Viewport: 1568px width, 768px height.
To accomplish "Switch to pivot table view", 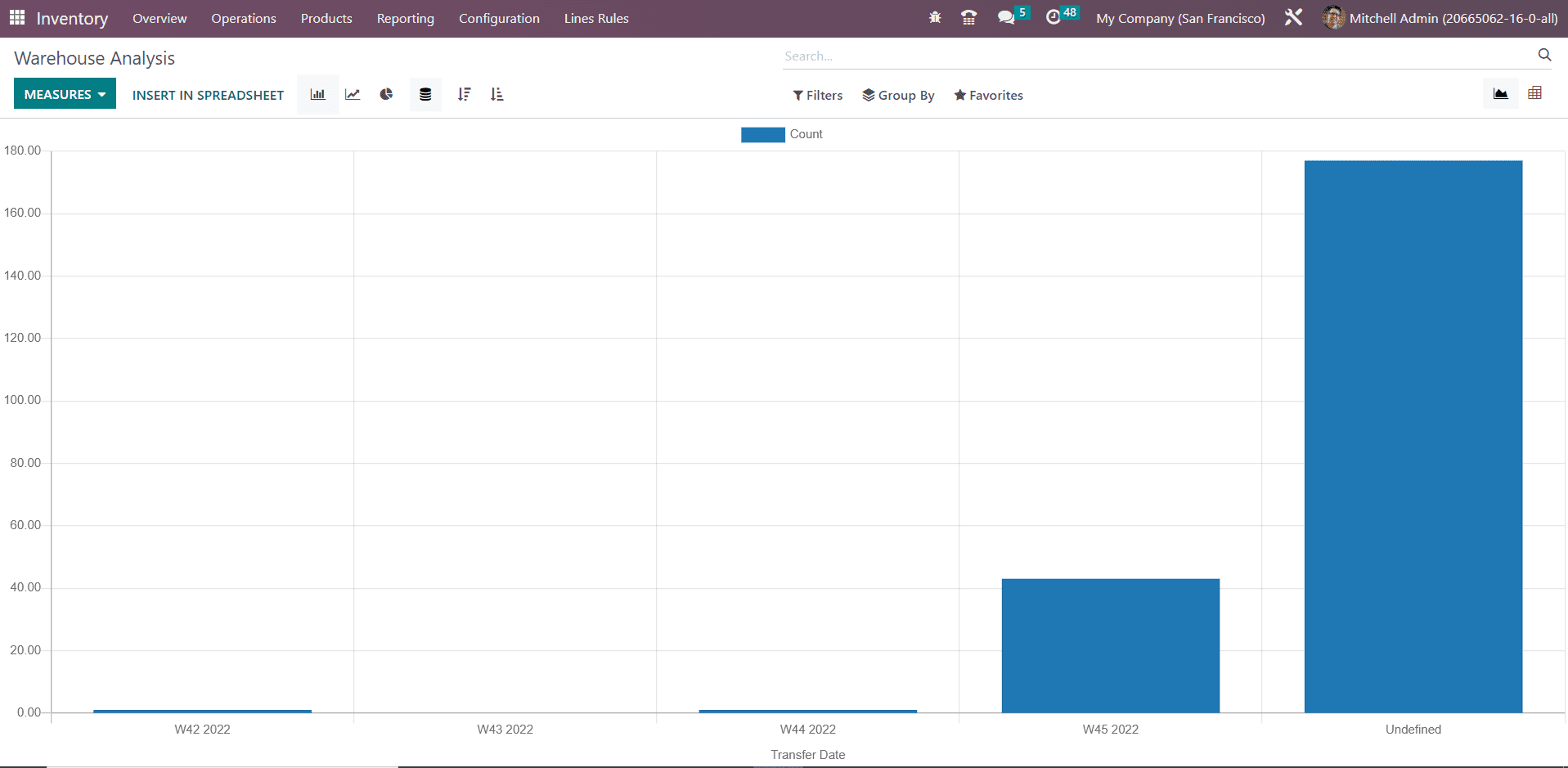I will [x=1534, y=94].
